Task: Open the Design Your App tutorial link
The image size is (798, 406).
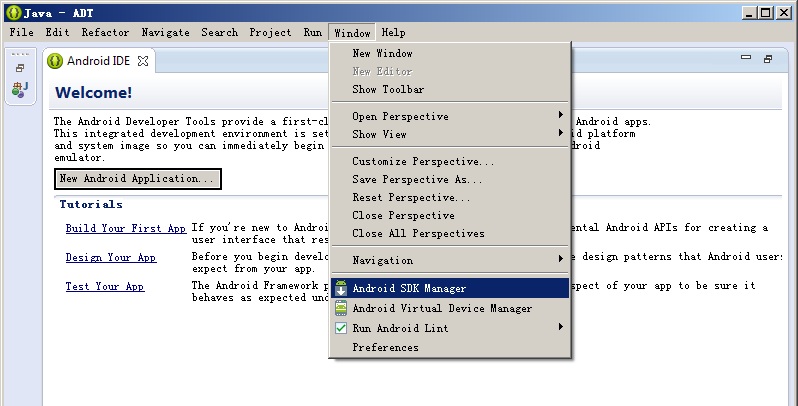Action: pos(111,257)
